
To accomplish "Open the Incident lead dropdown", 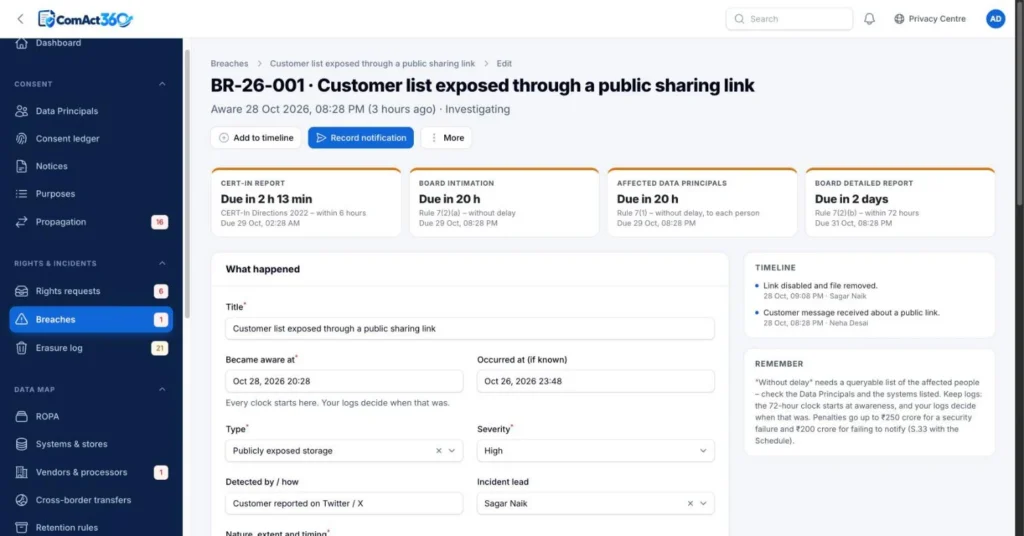I will click(x=703, y=503).
